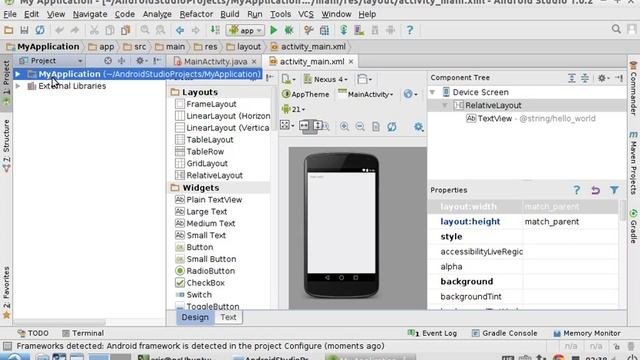Open design editor settings gear

tap(418, 127)
